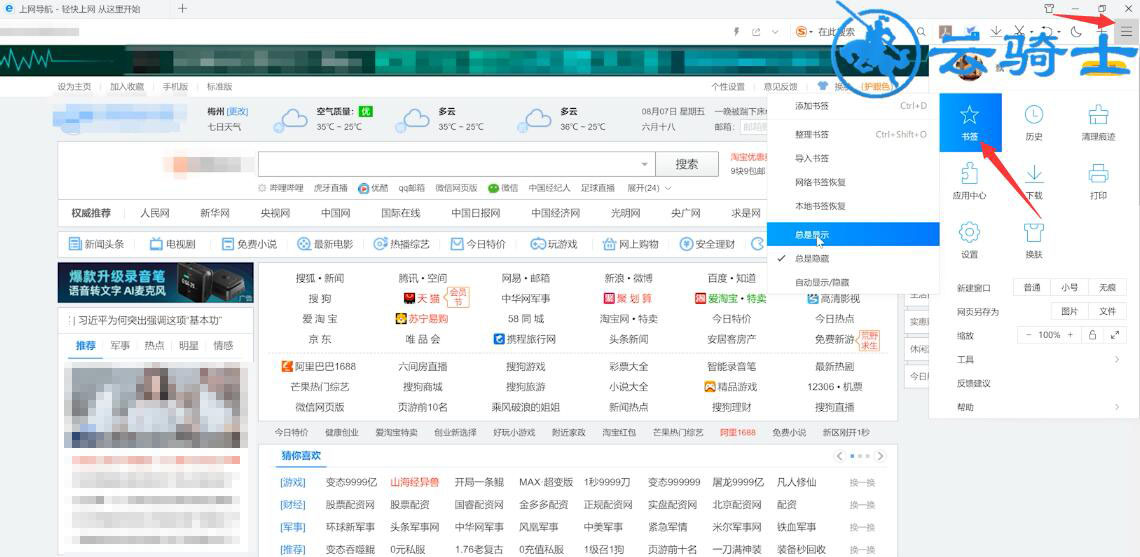1140x557 pixels.
Task: Decrease zoom with minus button
Action: [x=1028, y=335]
